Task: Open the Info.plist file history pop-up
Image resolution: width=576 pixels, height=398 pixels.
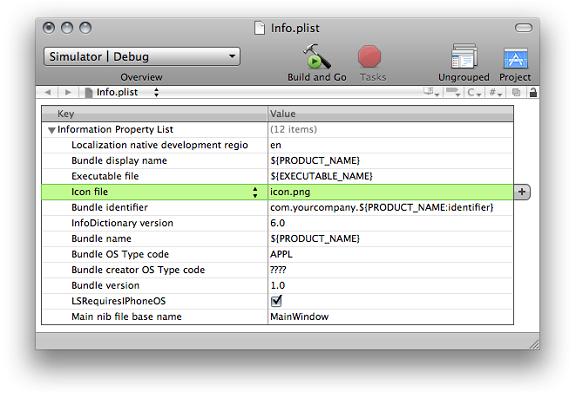Action: tap(122, 92)
